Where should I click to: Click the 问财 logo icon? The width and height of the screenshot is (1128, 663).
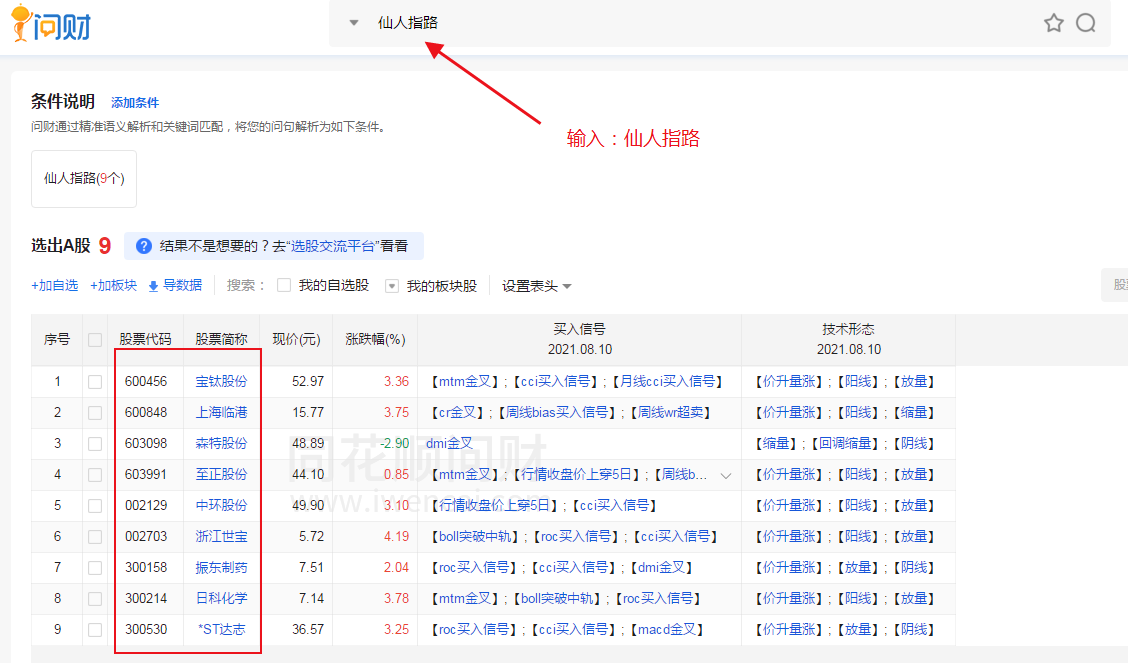click(51, 24)
